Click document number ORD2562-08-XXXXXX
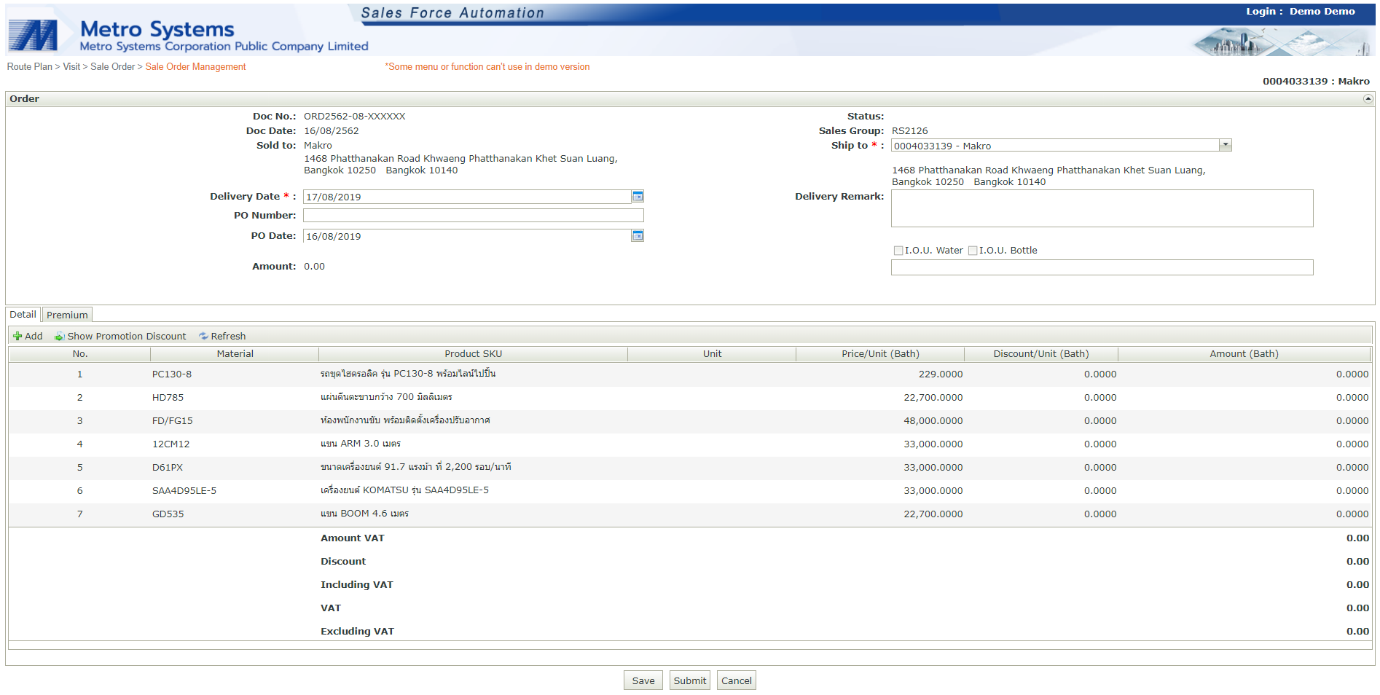The height and width of the screenshot is (695, 1380). [x=354, y=116]
